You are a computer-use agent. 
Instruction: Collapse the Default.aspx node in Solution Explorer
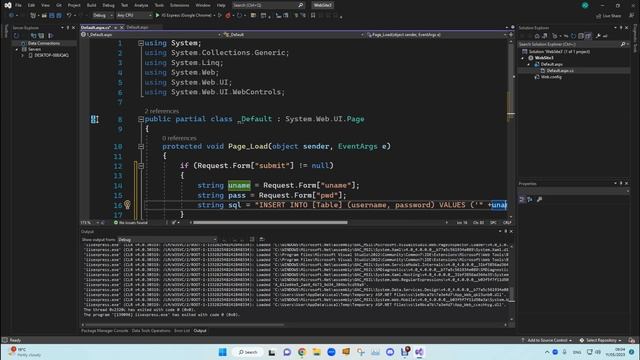529,64
